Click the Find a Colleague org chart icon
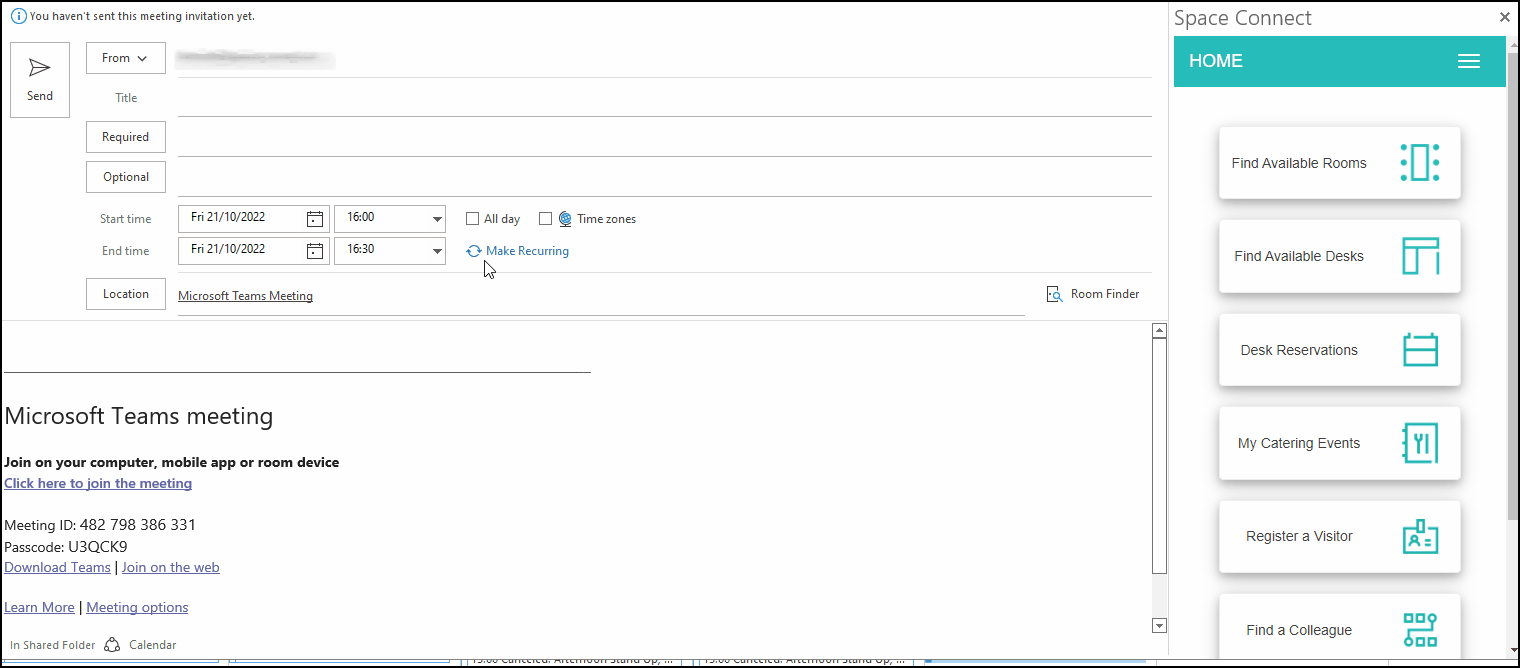1520x668 pixels. pos(1420,630)
